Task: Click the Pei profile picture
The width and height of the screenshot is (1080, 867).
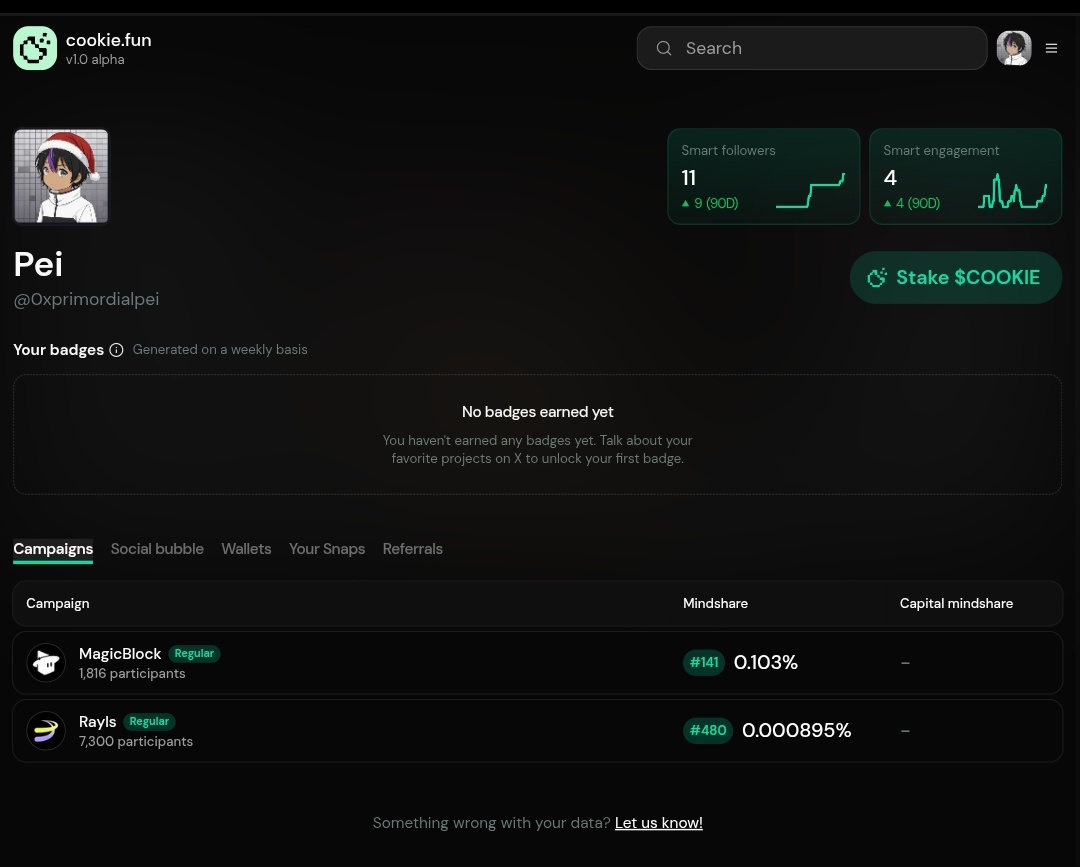Action: click(x=61, y=176)
